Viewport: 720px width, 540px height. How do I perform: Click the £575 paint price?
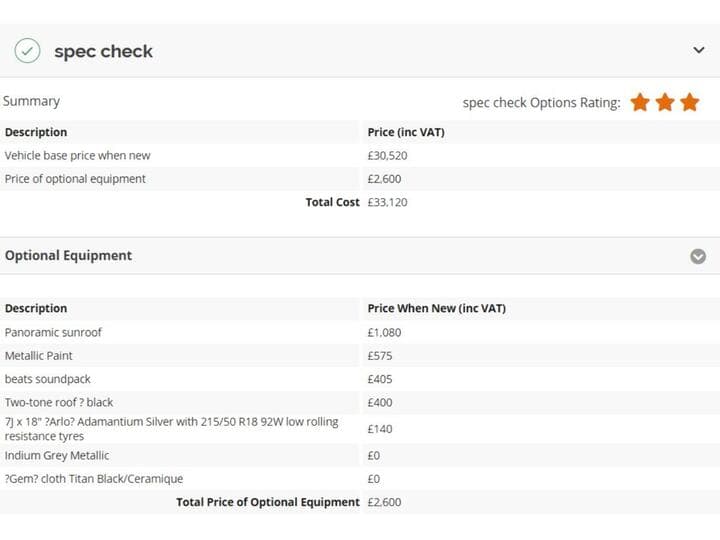(380, 356)
